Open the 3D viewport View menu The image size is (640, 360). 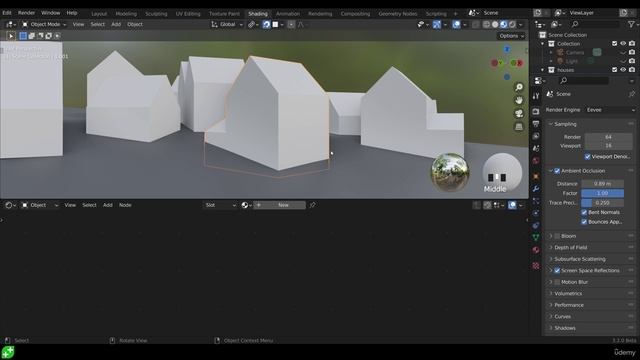click(78, 24)
